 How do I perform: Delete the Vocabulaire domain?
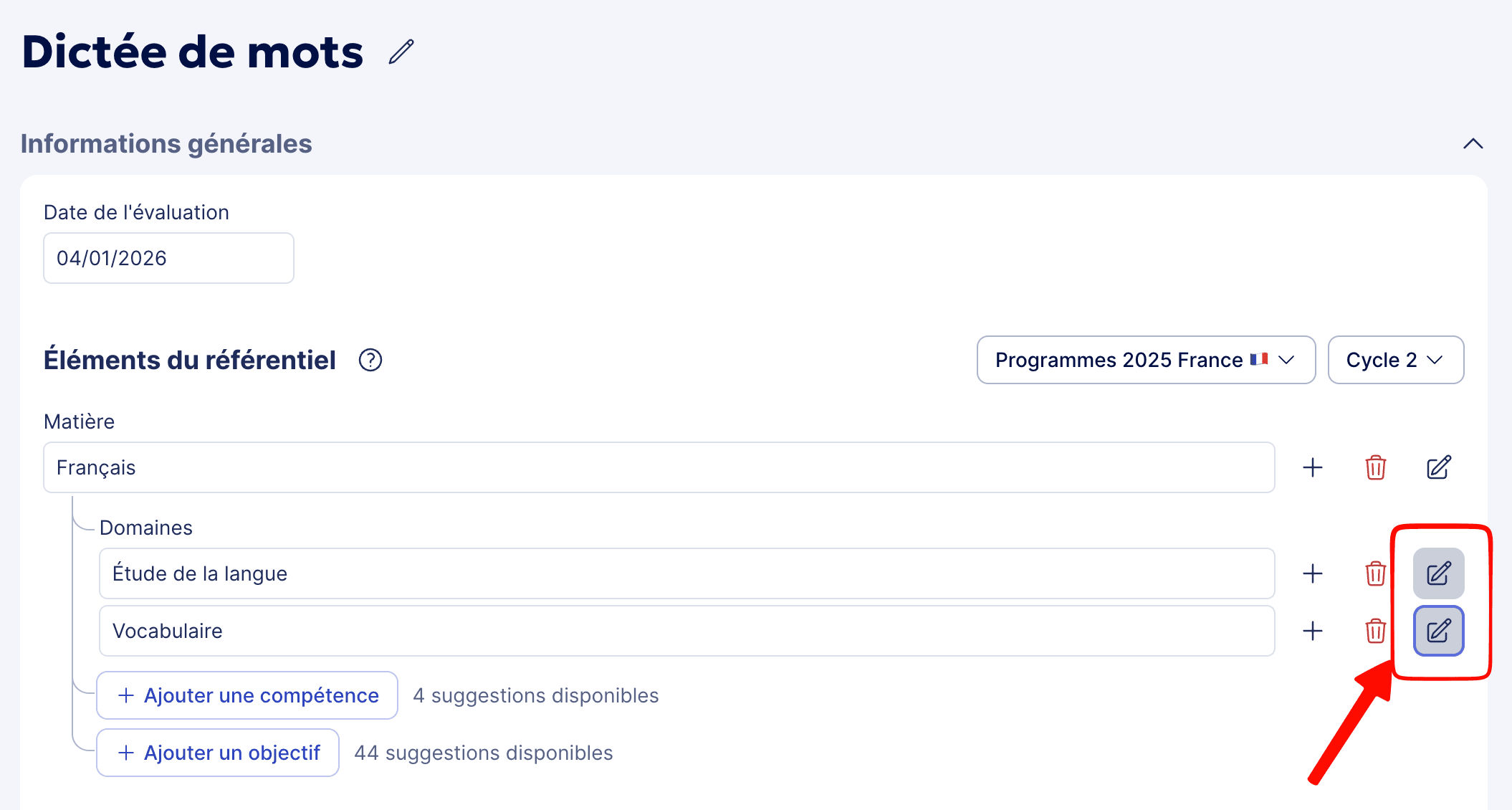[x=1375, y=631]
